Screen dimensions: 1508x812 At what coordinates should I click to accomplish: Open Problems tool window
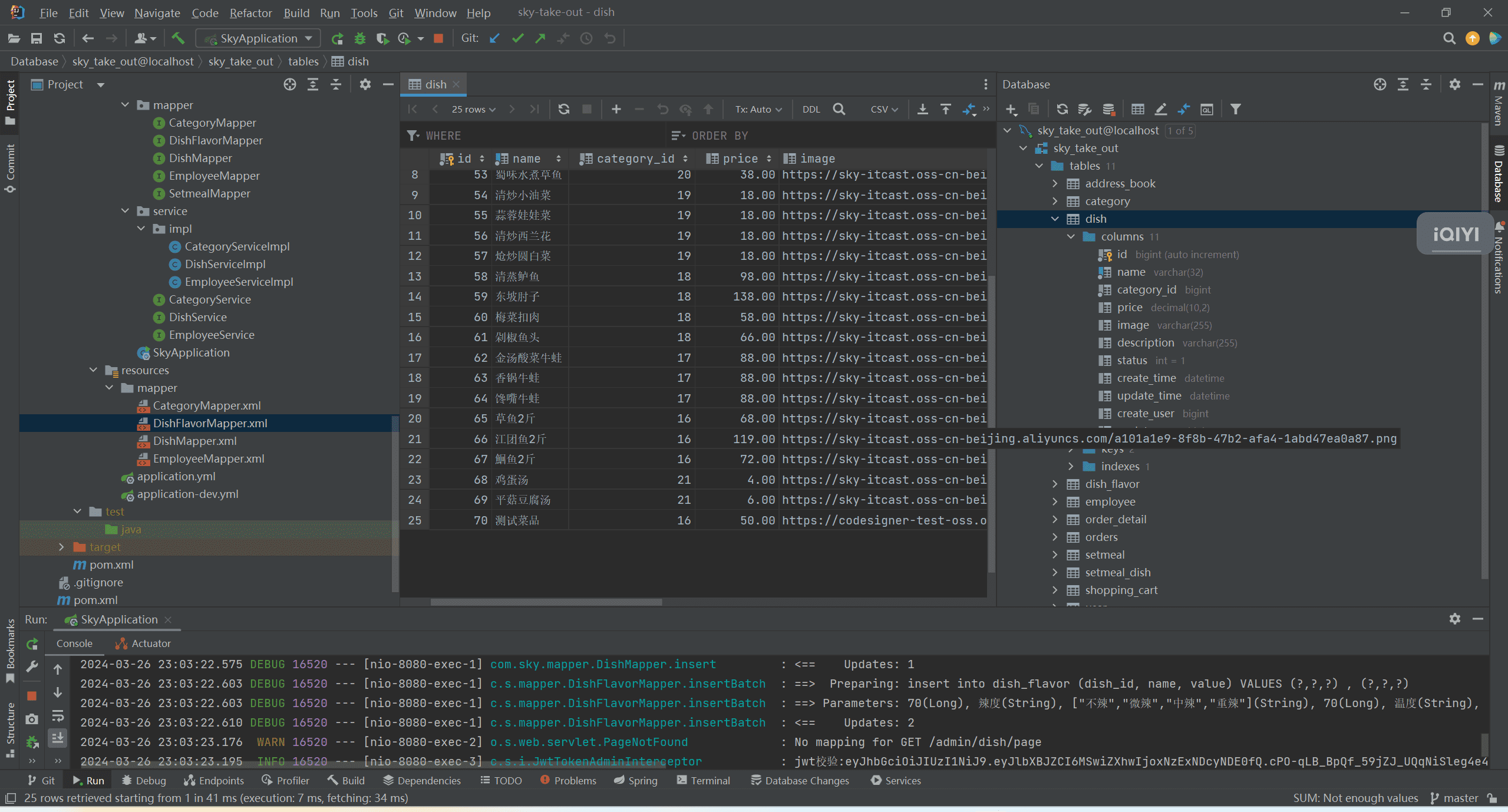click(x=568, y=781)
